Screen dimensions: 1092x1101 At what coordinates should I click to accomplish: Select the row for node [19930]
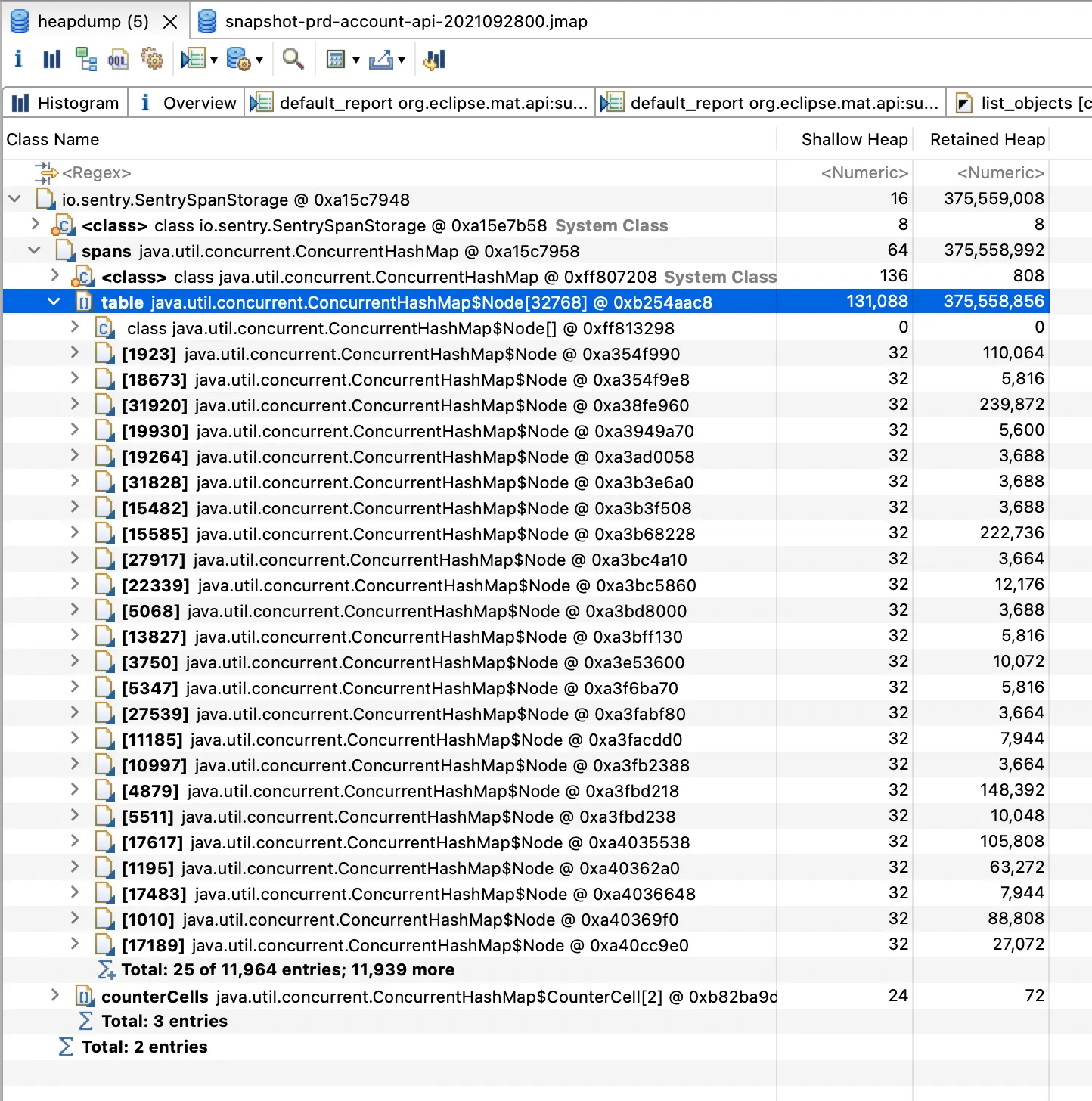[526, 431]
